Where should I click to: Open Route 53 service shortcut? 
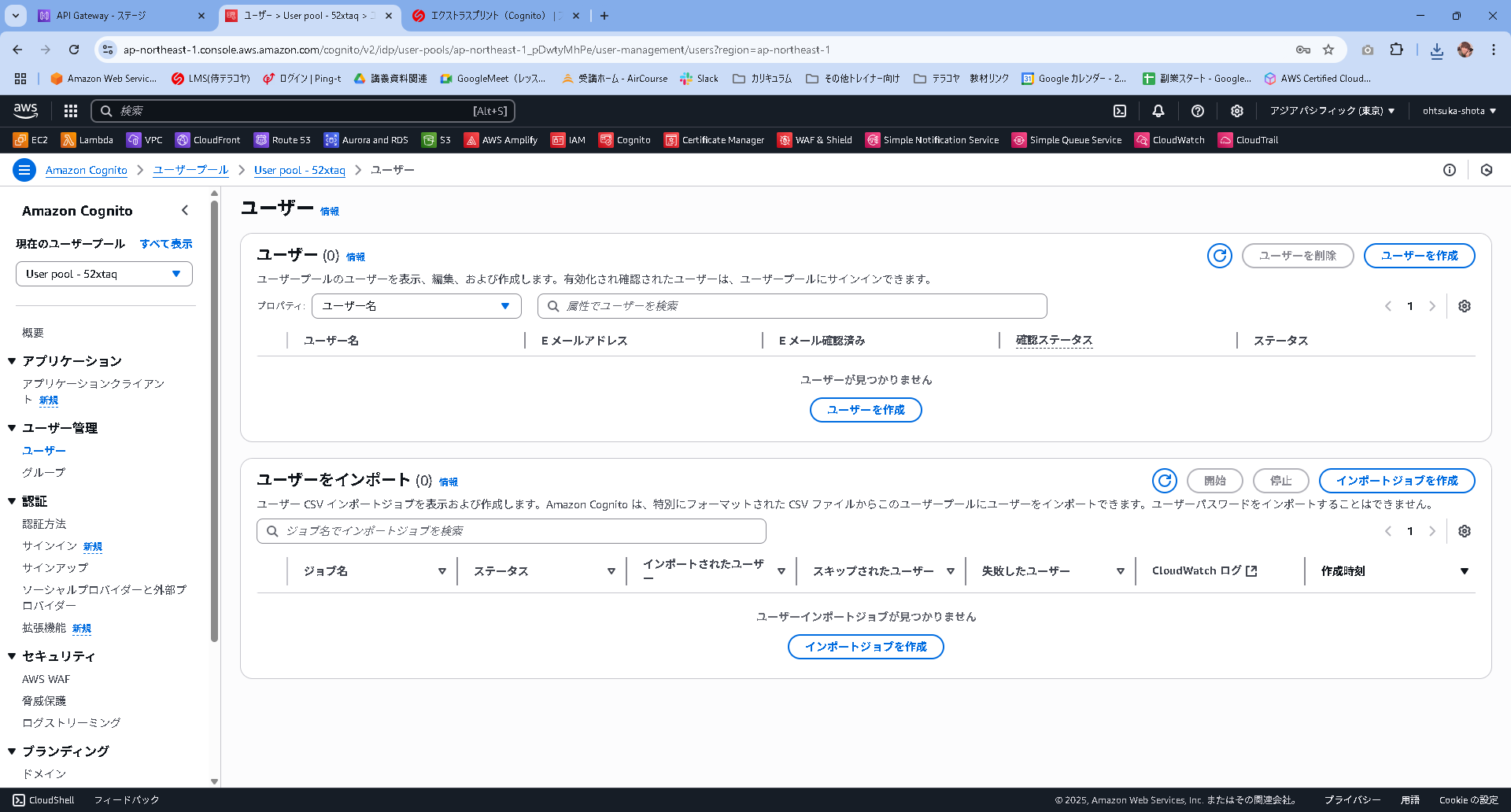click(x=282, y=139)
